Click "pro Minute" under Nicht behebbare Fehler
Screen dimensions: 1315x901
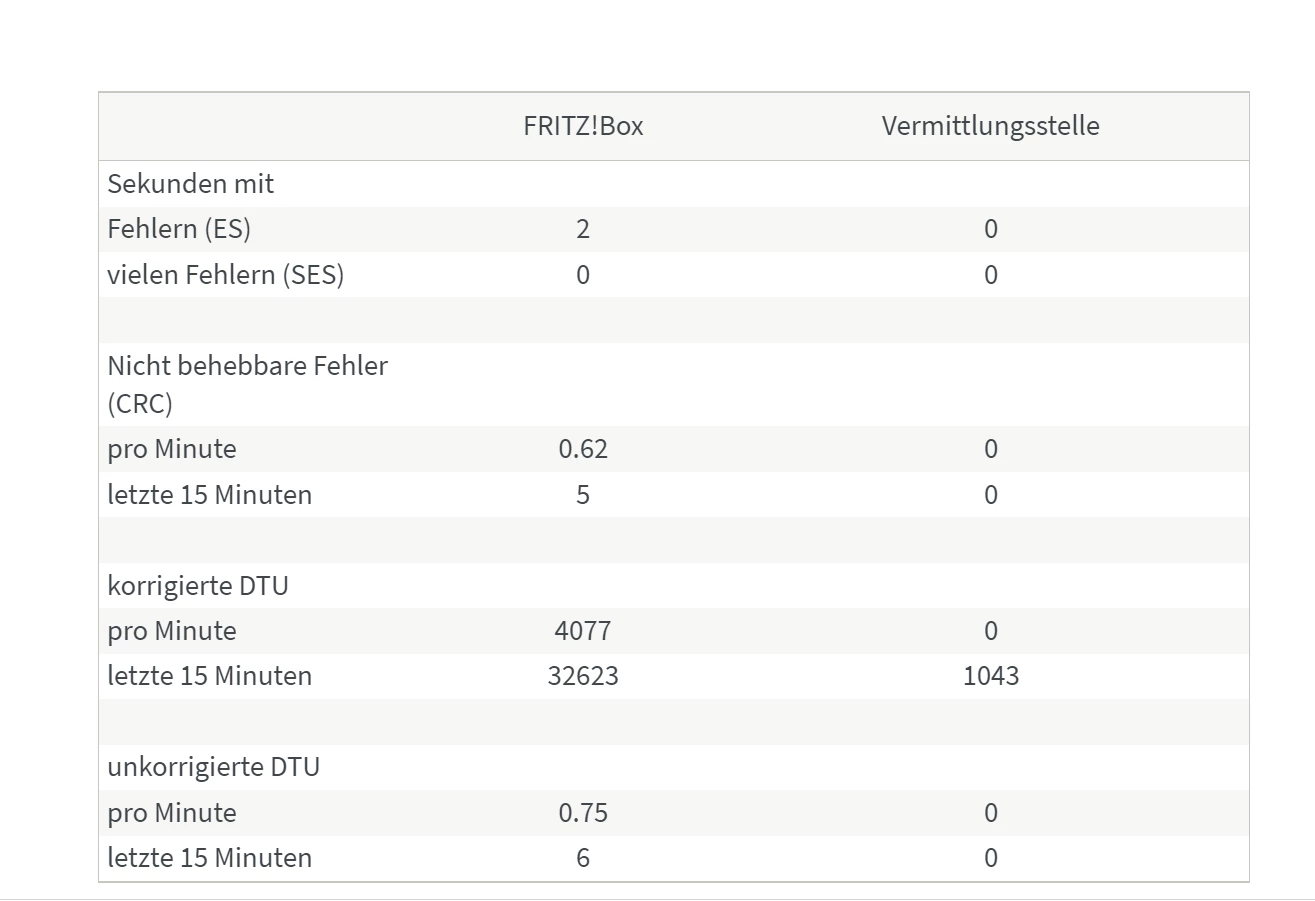pos(172,449)
